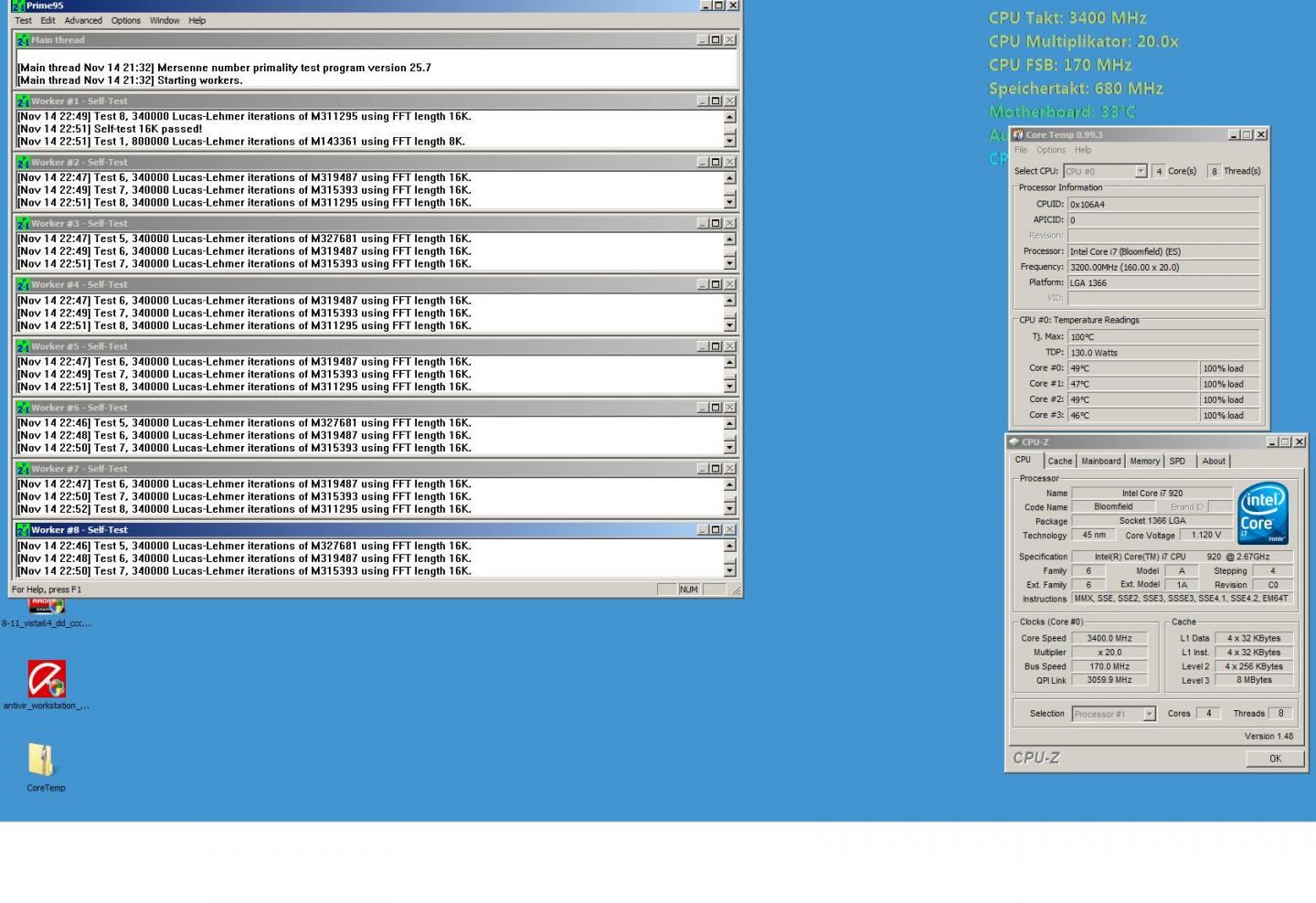Switch to the SPD tab in CPU-Z
The image size is (1316, 903).
[x=1177, y=462]
